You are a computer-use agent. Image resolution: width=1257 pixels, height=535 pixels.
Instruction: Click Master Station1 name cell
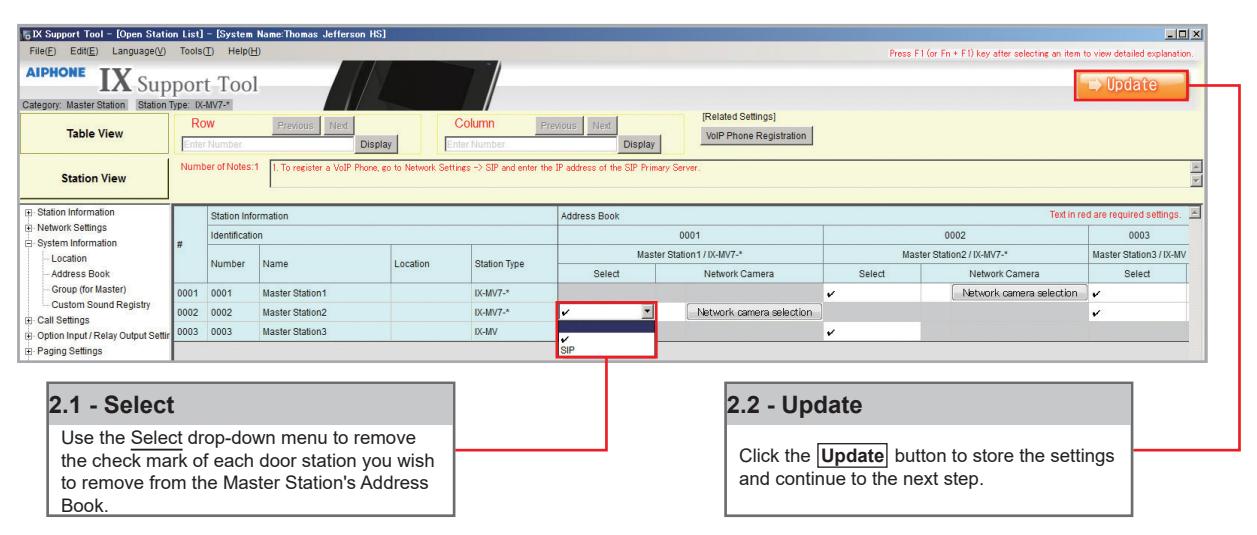click(x=325, y=293)
